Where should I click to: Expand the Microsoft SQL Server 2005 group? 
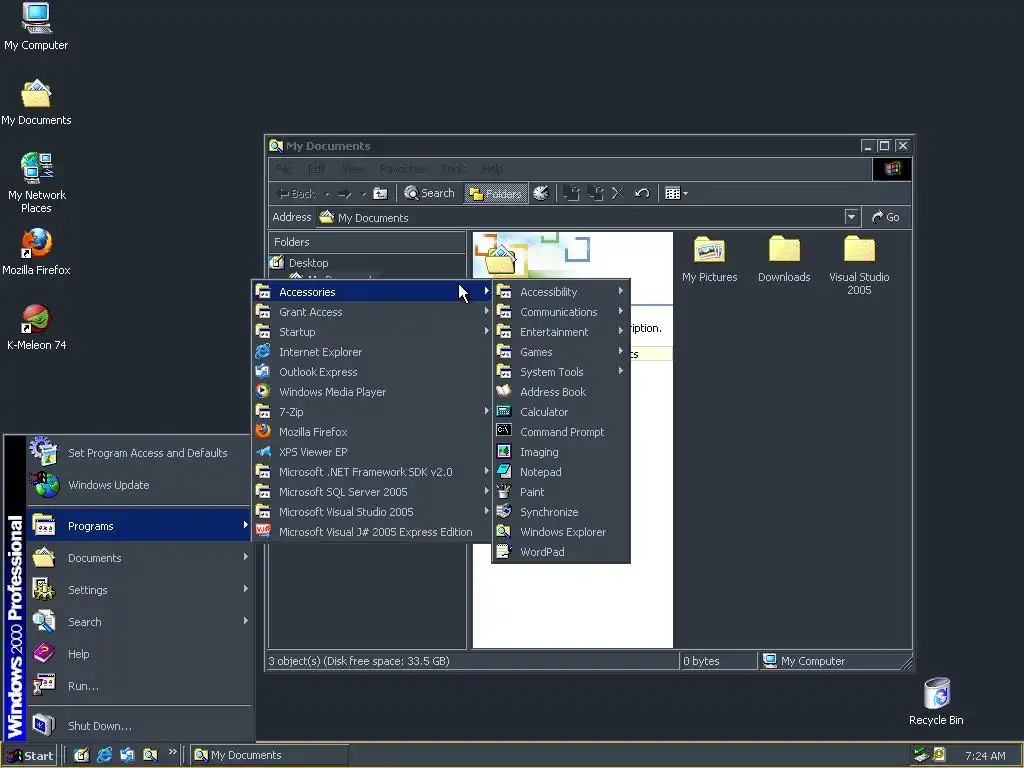pos(372,492)
